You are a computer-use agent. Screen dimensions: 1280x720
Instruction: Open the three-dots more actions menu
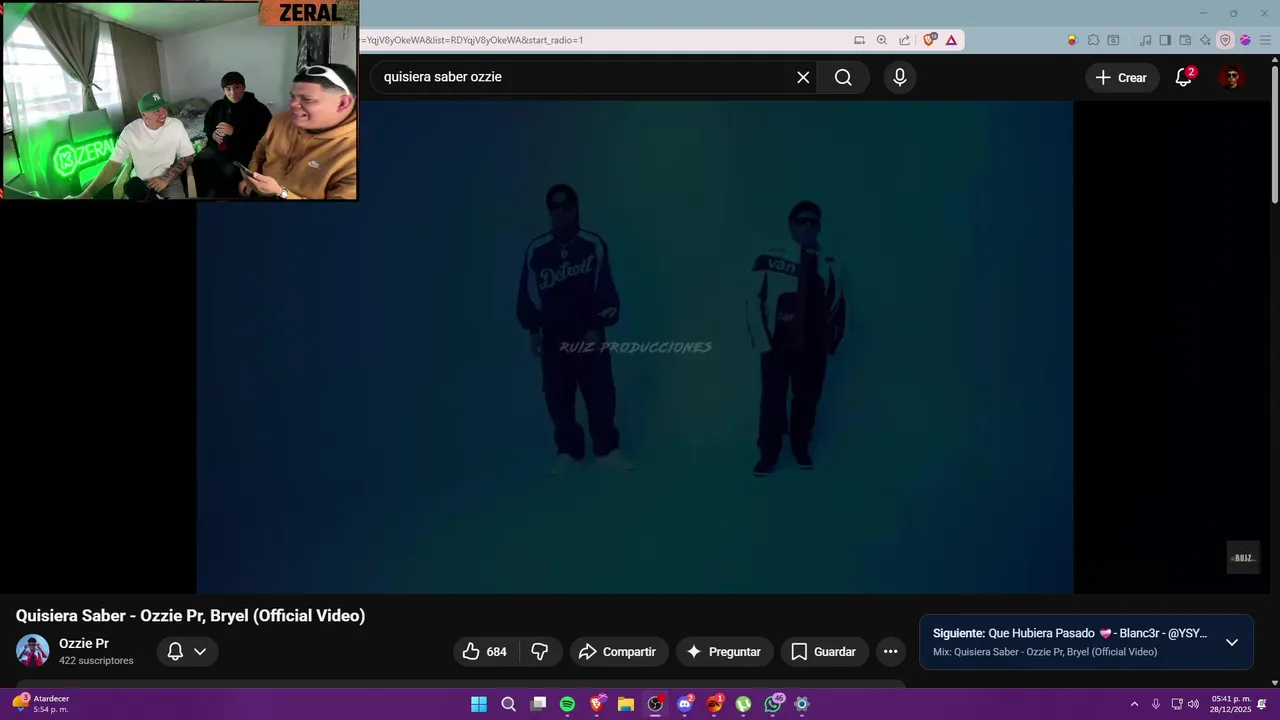click(890, 652)
